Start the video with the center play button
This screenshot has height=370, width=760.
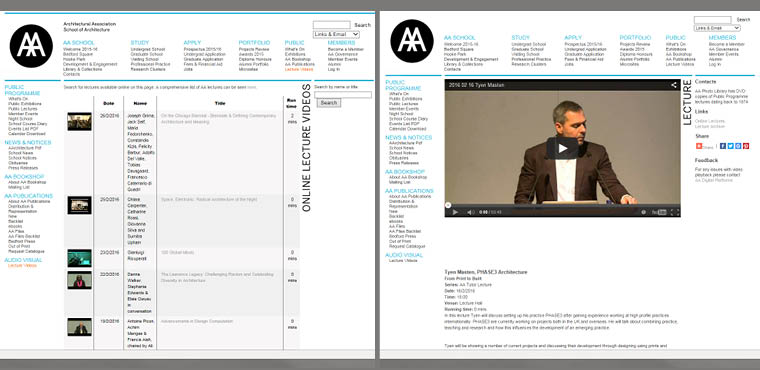562,148
